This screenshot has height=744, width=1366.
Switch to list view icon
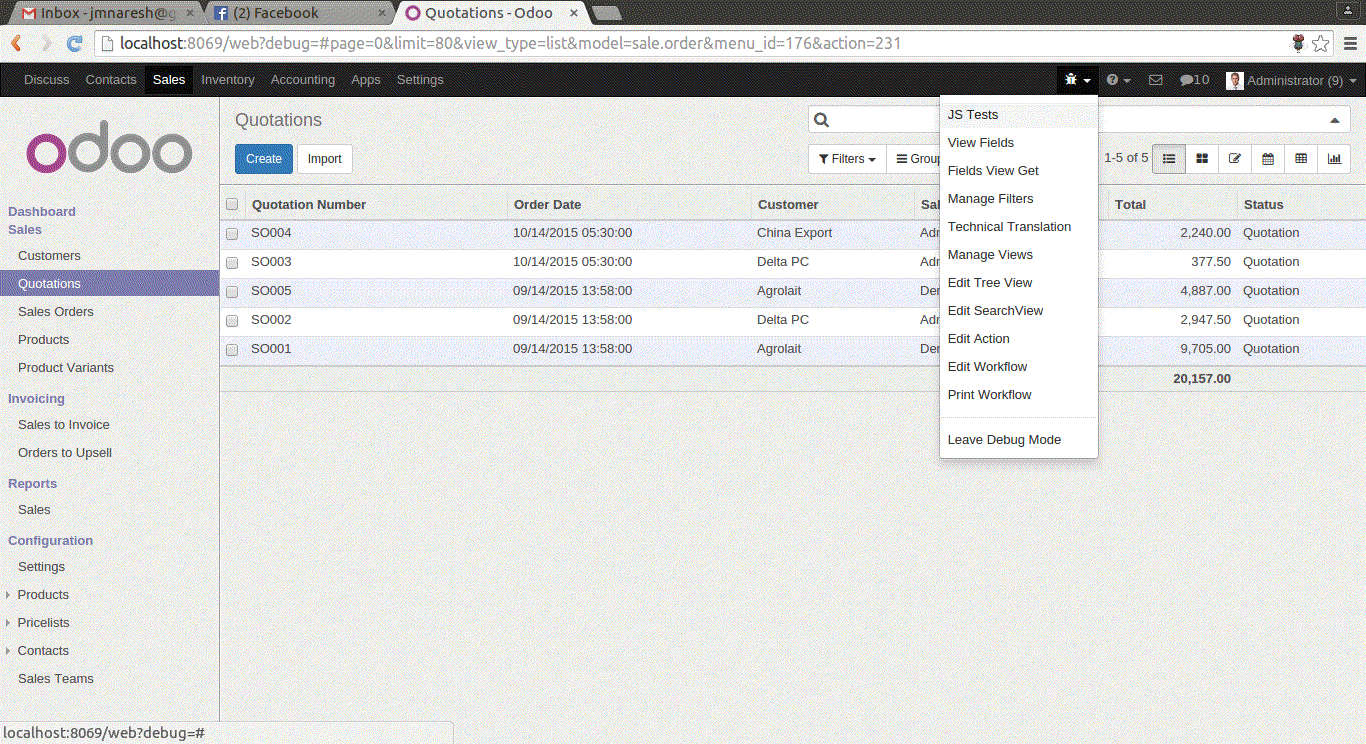pyautogui.click(x=1168, y=158)
